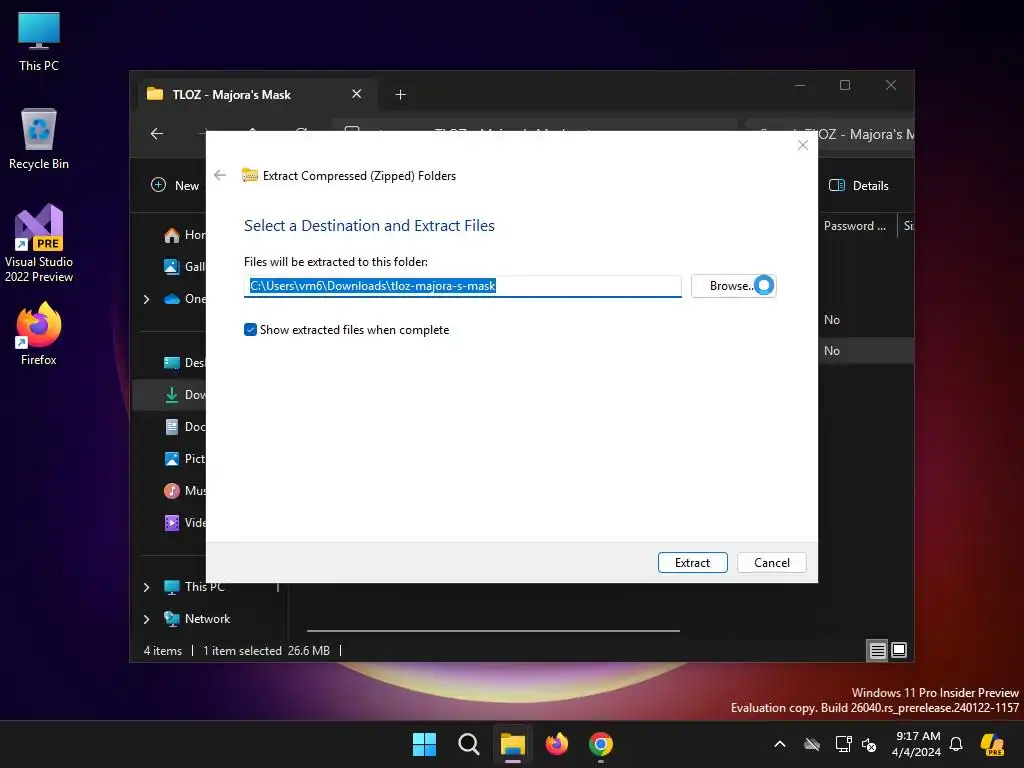Open taskbar Search
This screenshot has width=1024, height=768.
coord(469,744)
